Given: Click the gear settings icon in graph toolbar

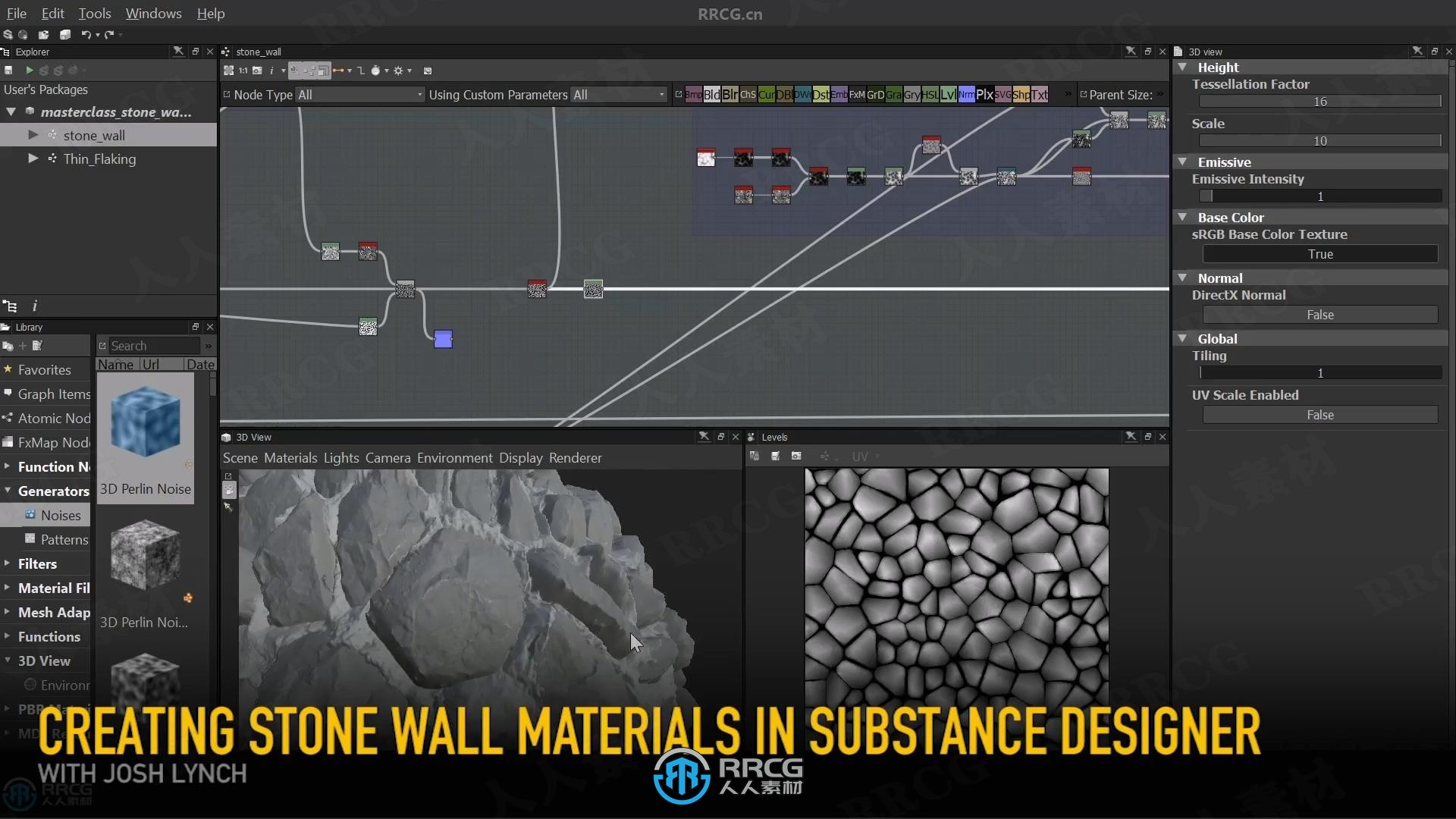Looking at the screenshot, I should (398, 71).
